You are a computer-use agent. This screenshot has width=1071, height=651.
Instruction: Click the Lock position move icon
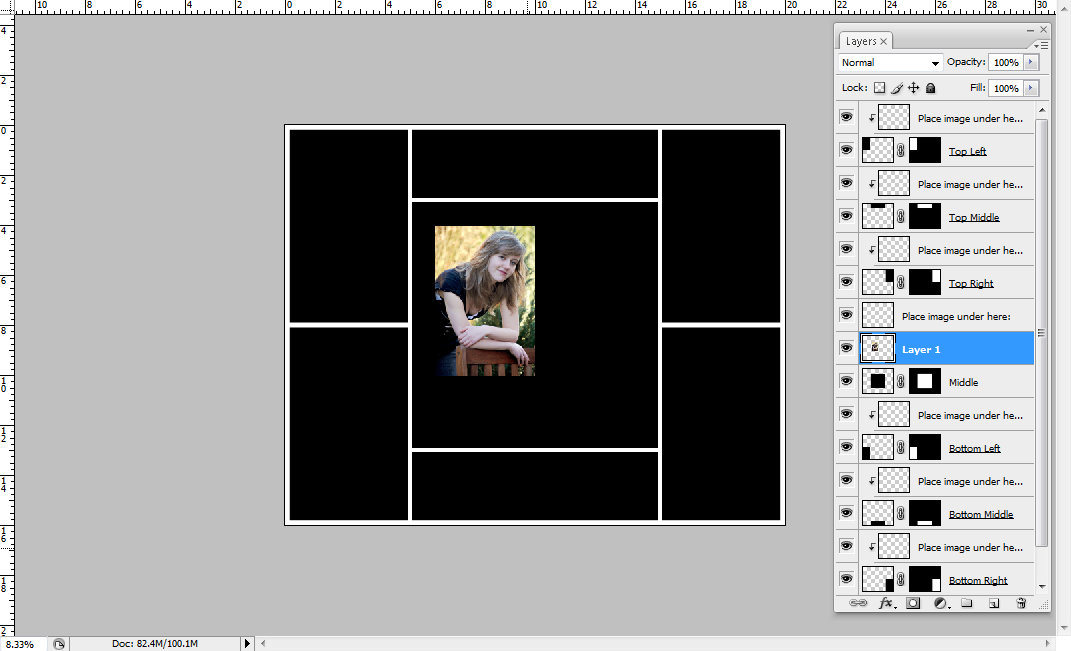tap(913, 88)
